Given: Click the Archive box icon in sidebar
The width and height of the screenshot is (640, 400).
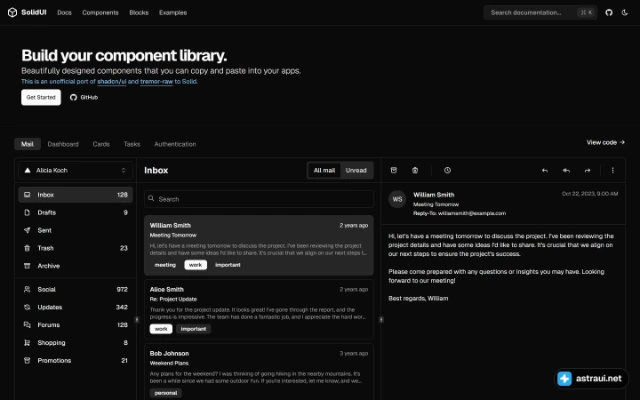Looking at the screenshot, I should coord(27,266).
